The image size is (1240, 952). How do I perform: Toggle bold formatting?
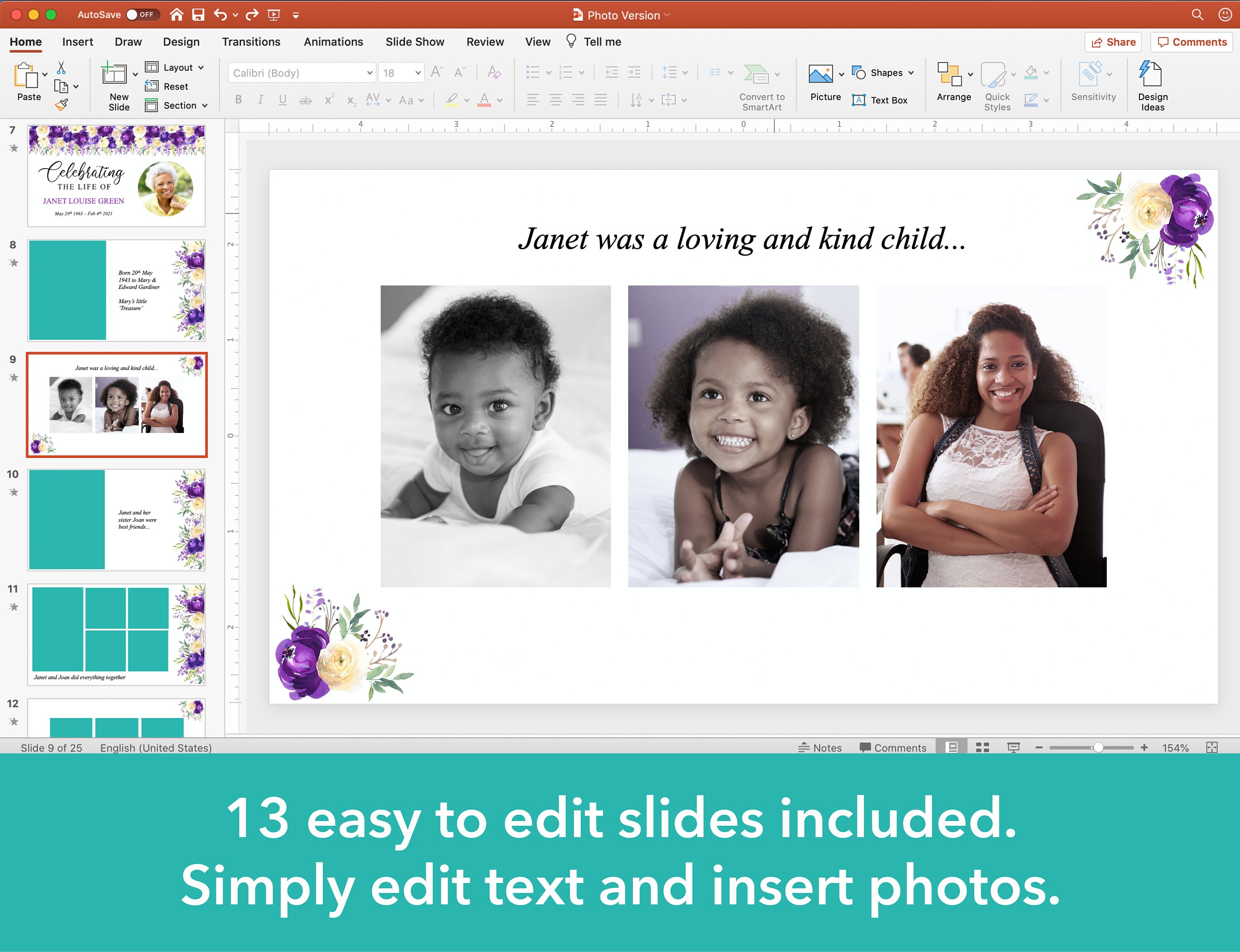pyautogui.click(x=238, y=100)
